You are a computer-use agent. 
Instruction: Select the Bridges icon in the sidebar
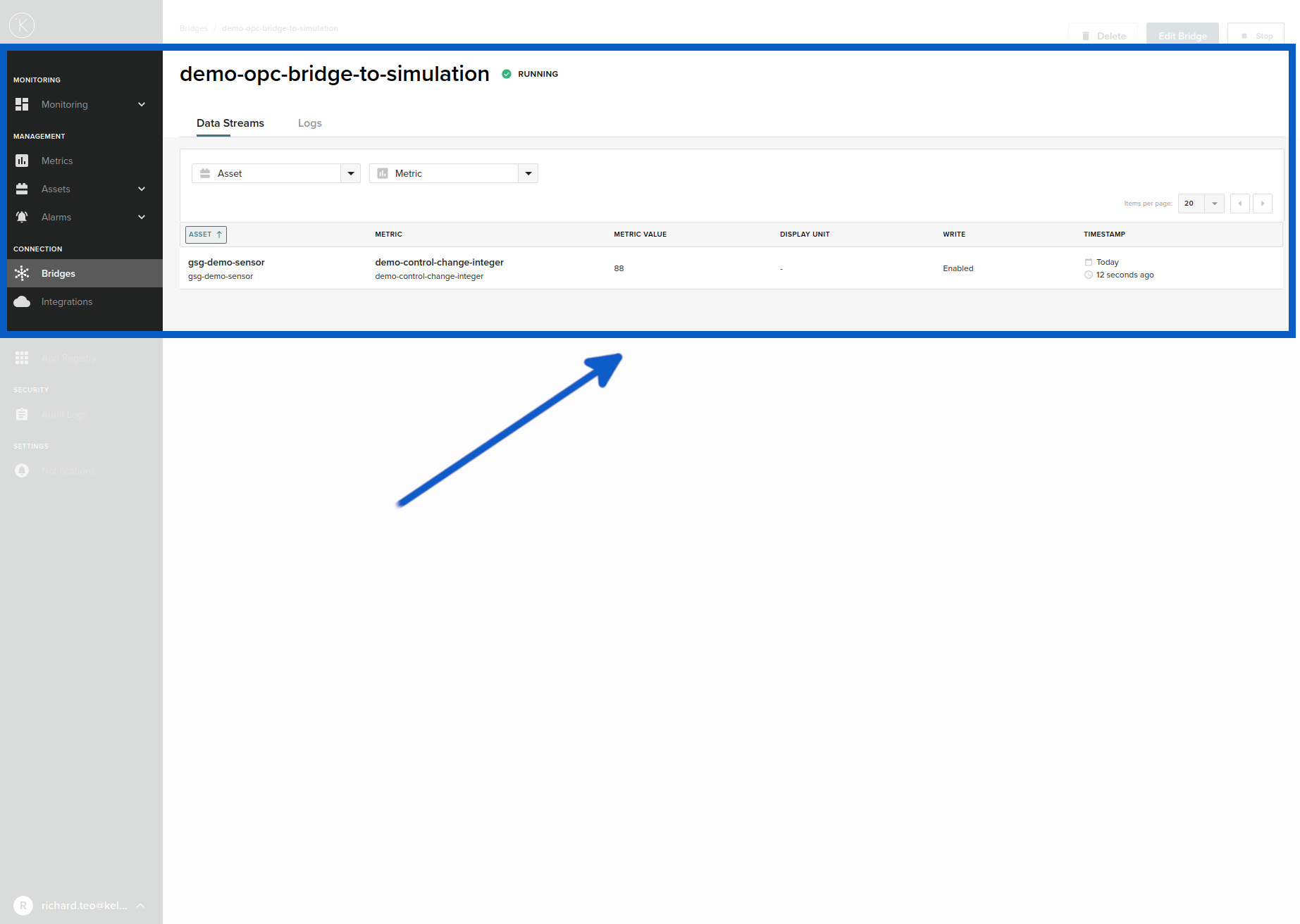(22, 273)
